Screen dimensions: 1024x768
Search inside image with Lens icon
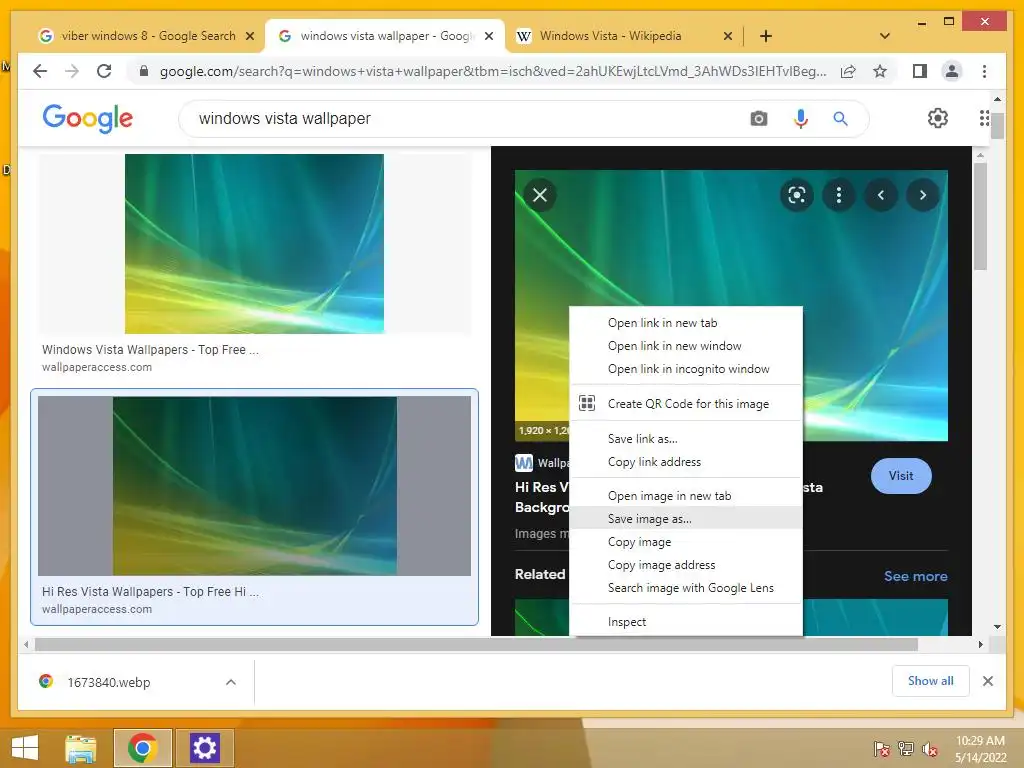pyautogui.click(x=797, y=195)
